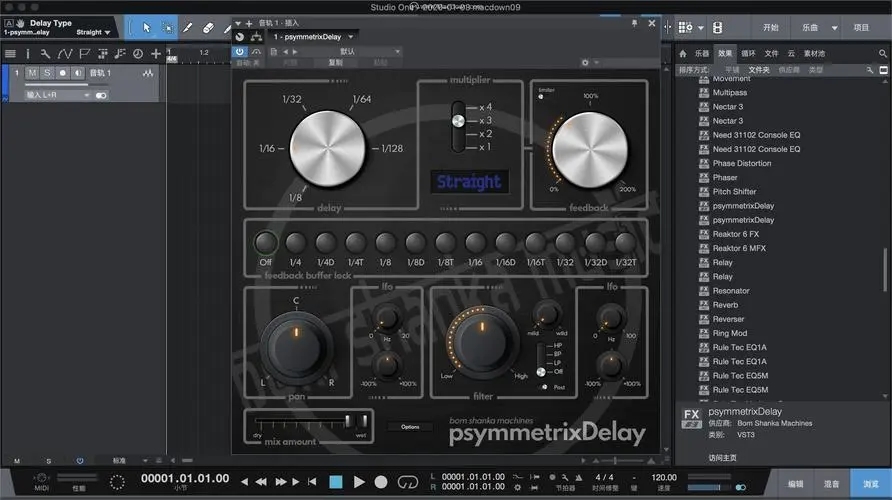Enable the 1/4 feedback buffer lock button
The height and width of the screenshot is (500, 892).
tap(296, 242)
